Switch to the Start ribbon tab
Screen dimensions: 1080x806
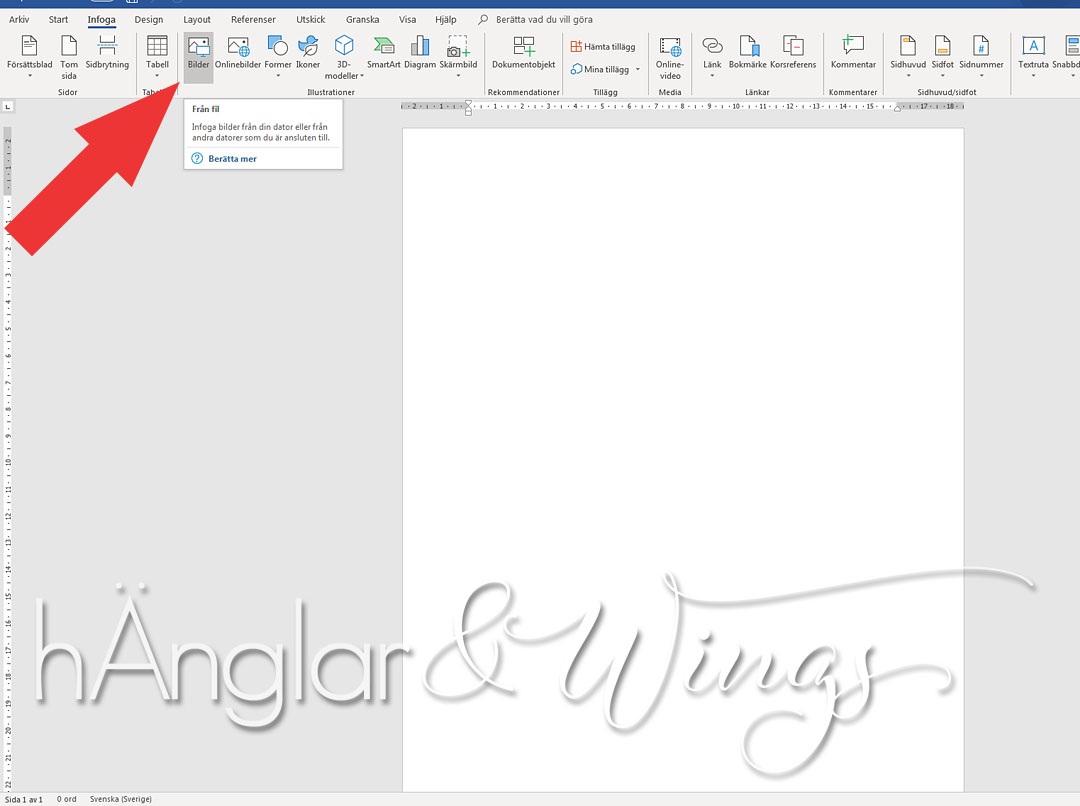(57, 18)
